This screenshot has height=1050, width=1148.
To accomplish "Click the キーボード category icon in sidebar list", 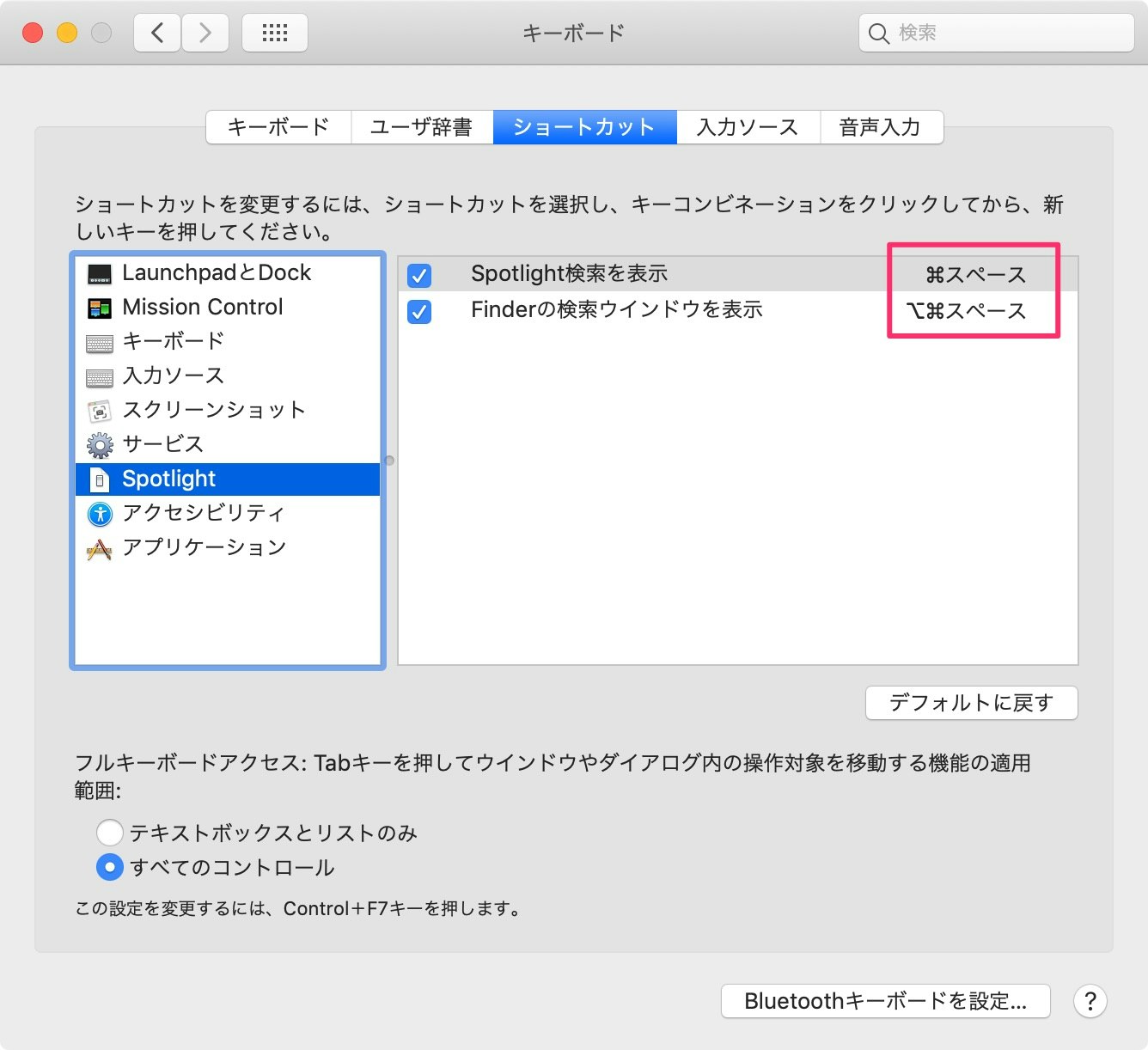I will [100, 344].
